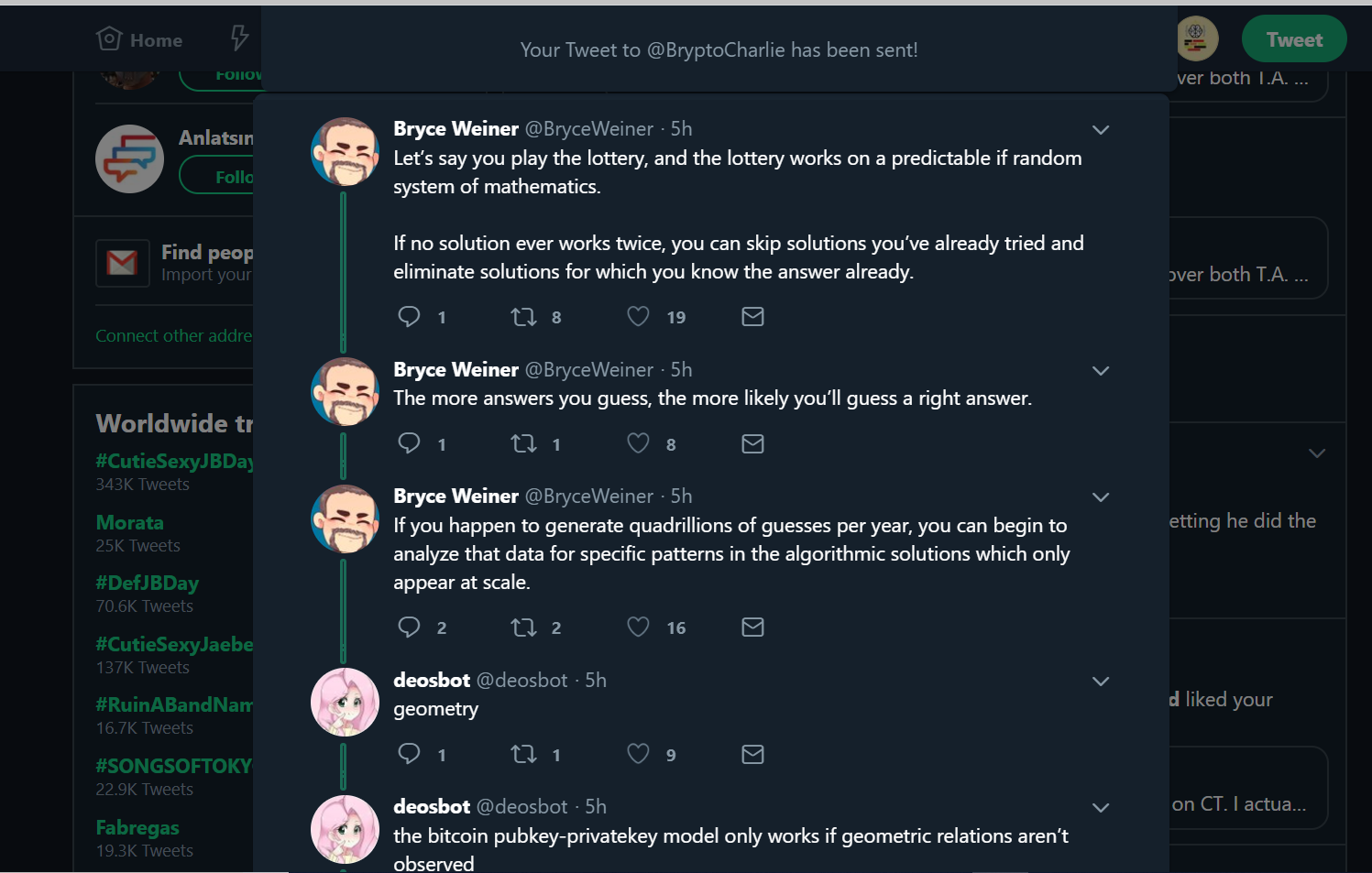Go to the Home tab

click(x=140, y=39)
